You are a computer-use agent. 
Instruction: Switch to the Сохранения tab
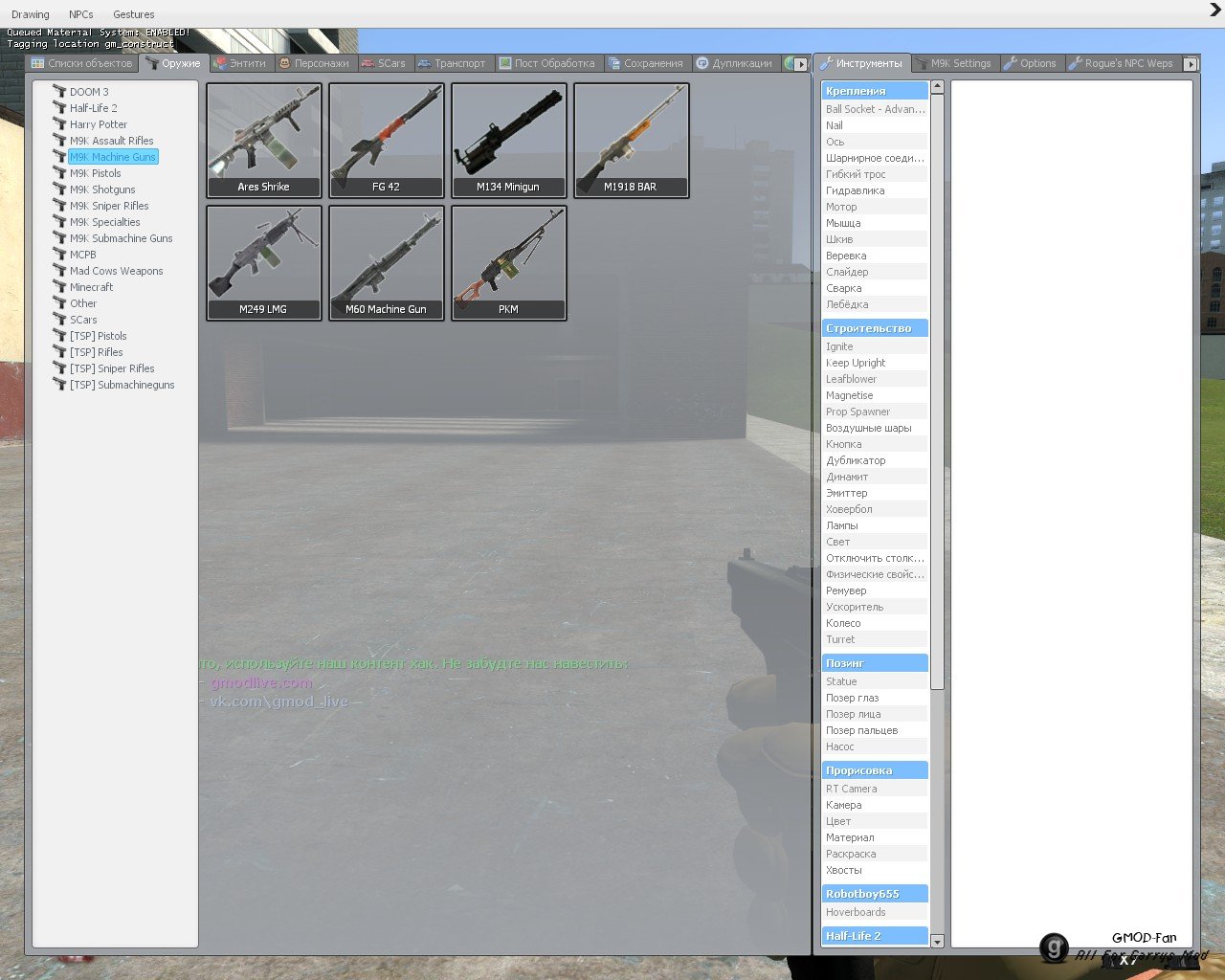646,63
